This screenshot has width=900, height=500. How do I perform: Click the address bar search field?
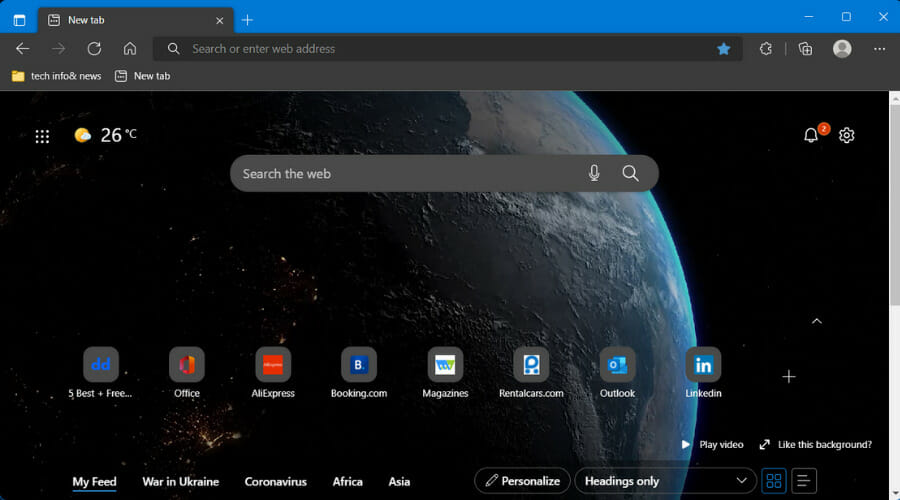(447, 49)
